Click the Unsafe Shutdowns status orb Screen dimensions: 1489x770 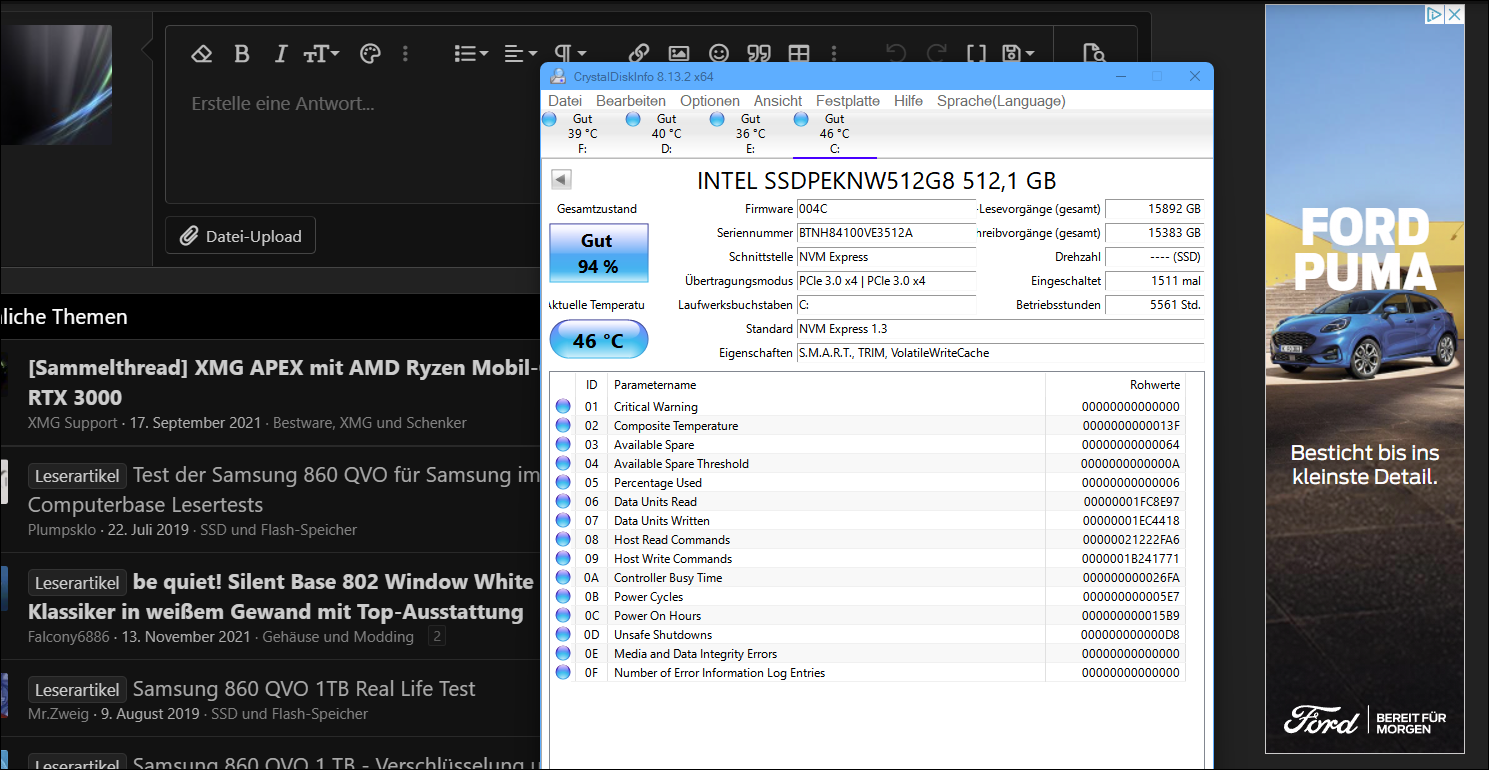(x=563, y=635)
